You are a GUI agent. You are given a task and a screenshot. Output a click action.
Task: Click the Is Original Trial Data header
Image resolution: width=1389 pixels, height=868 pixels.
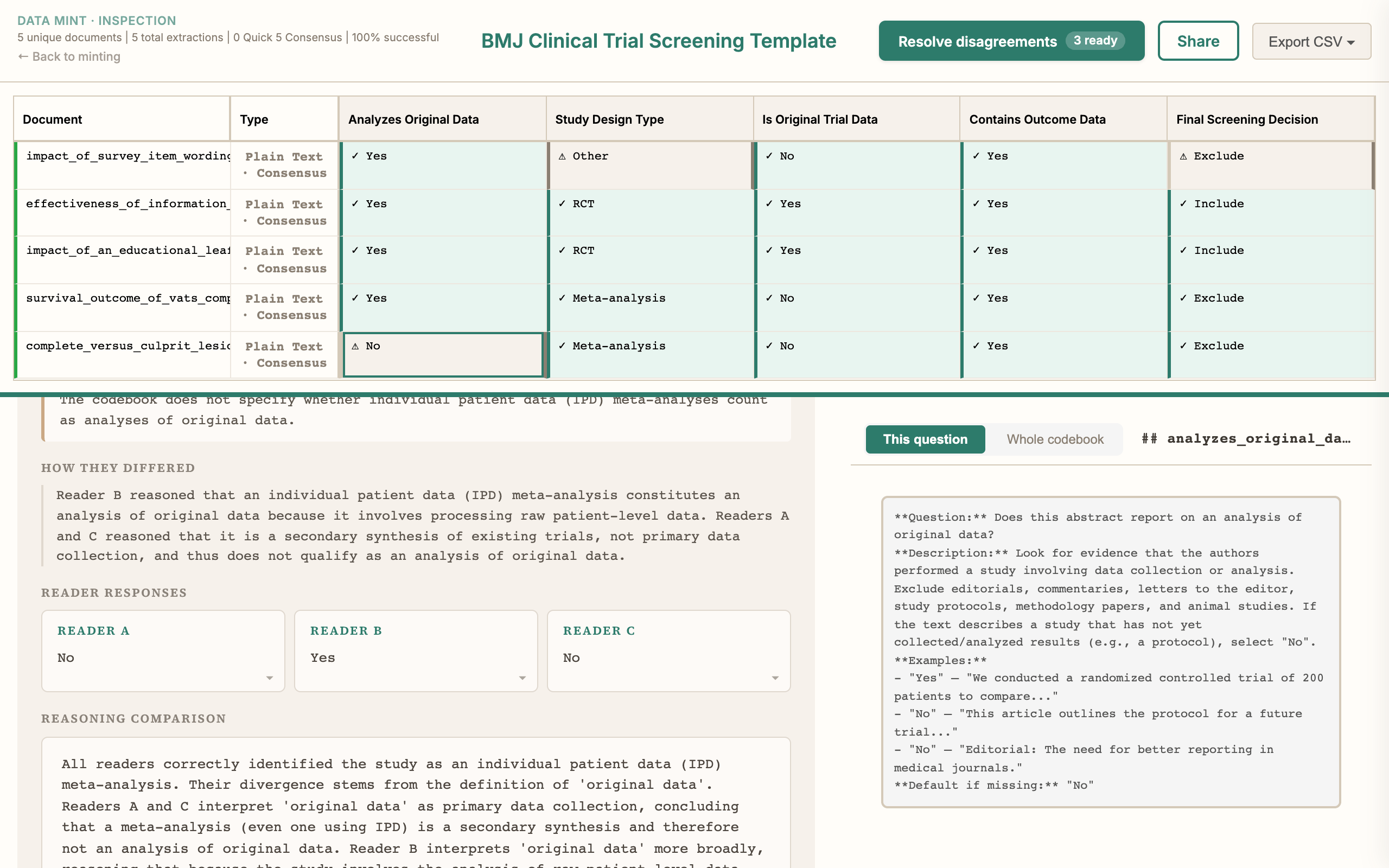tap(856, 119)
